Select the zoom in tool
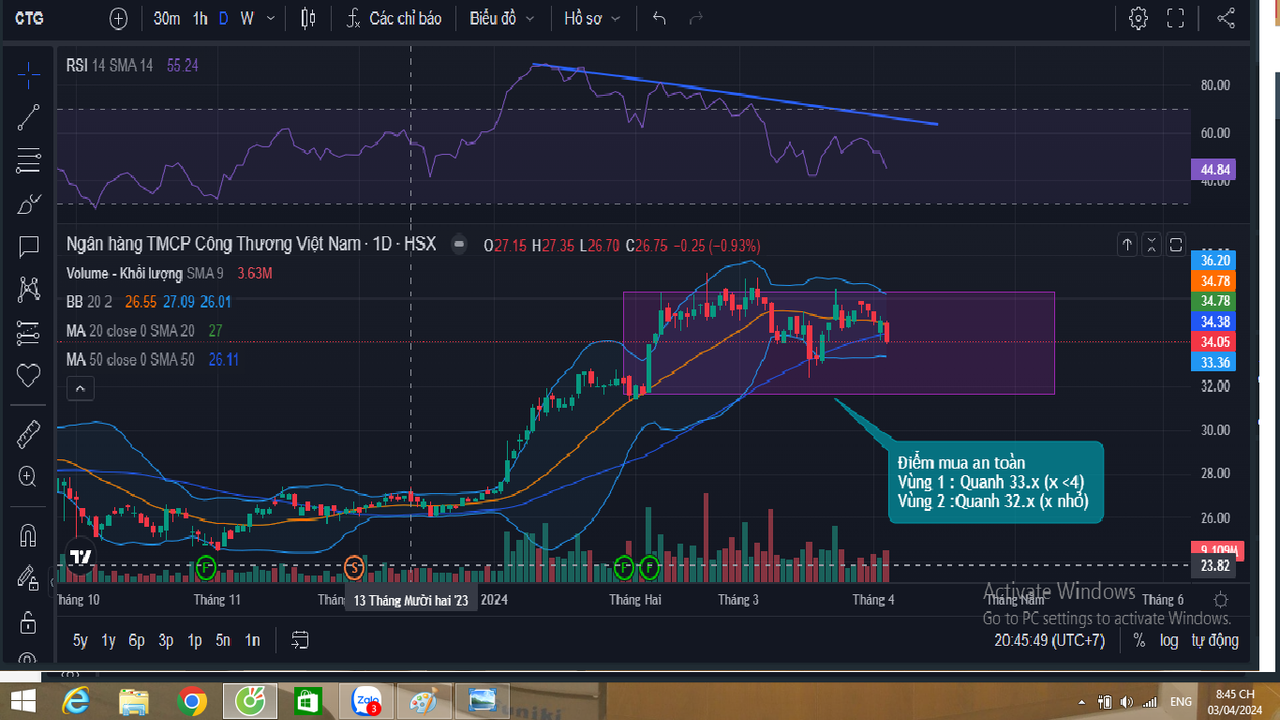 [29, 476]
